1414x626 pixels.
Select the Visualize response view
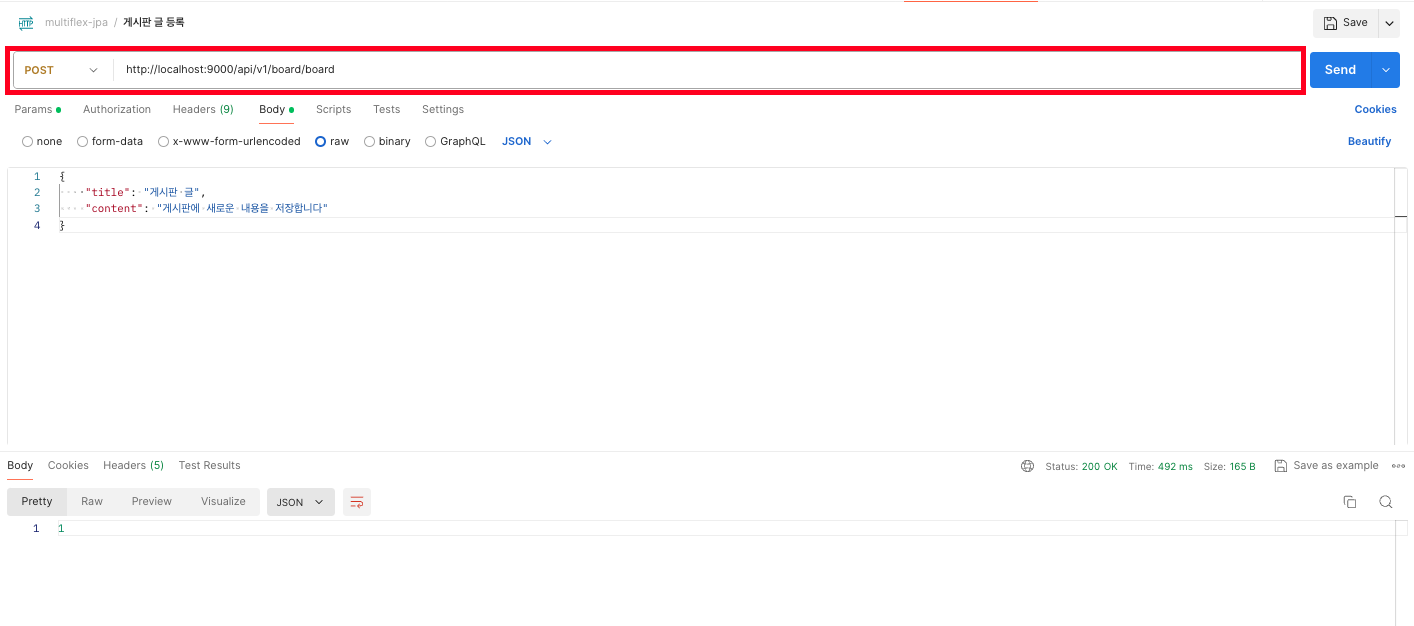point(223,502)
